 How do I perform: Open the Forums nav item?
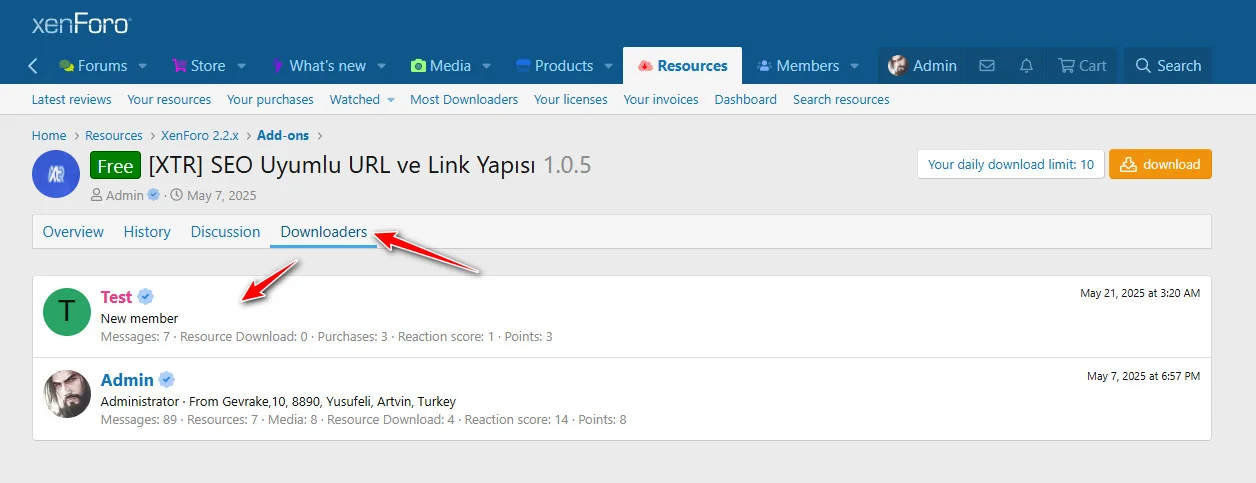[93, 66]
